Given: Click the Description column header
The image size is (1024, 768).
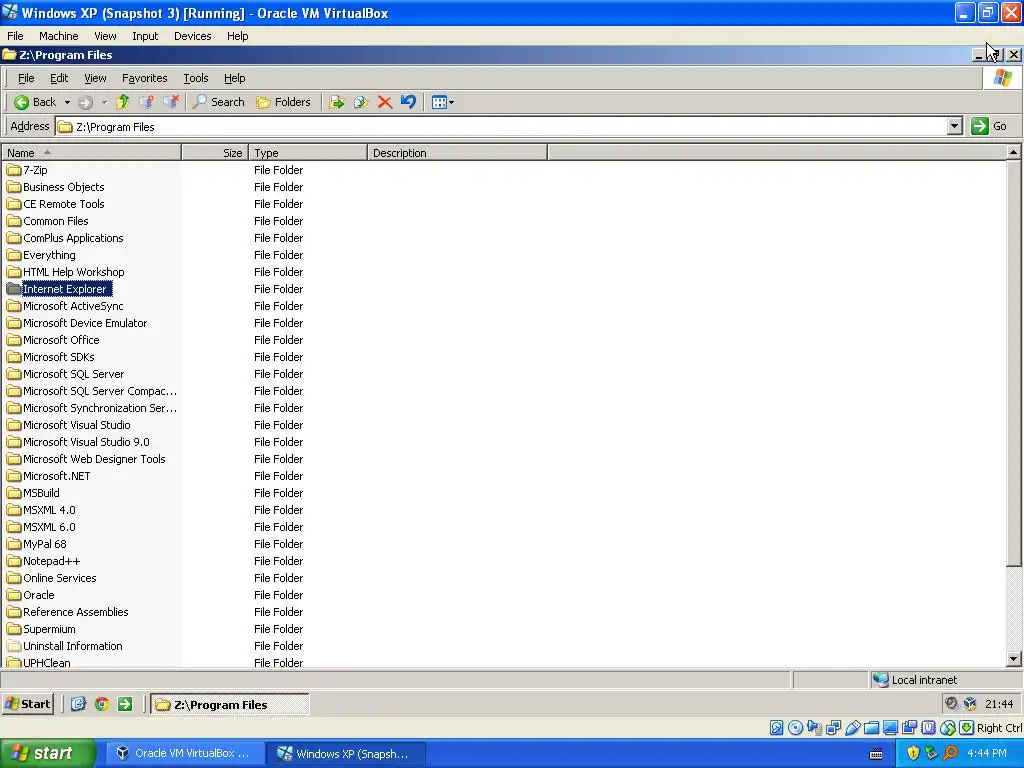Looking at the screenshot, I should tap(457, 153).
